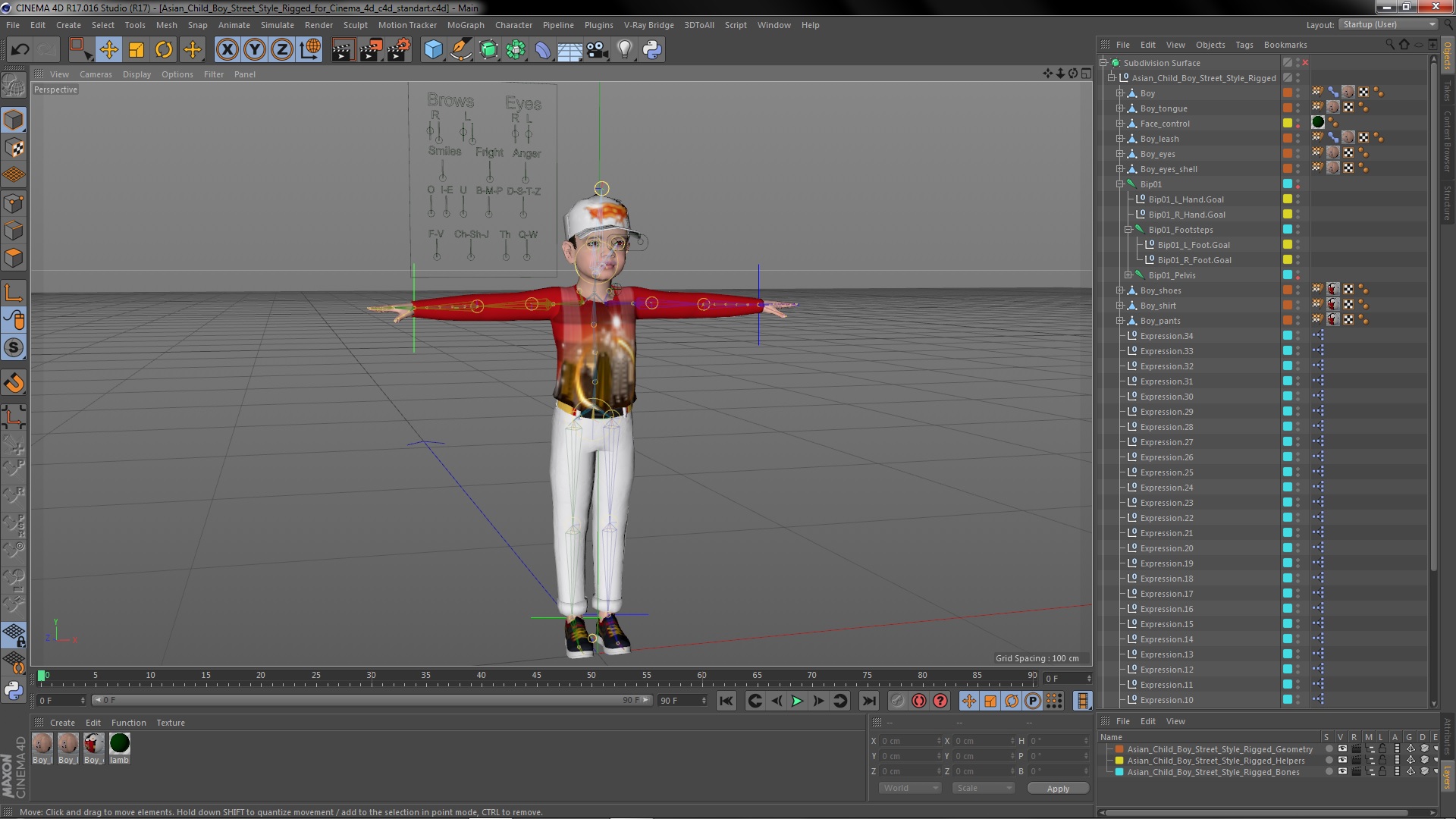Open the Character menu
The height and width of the screenshot is (819, 1456).
pyautogui.click(x=513, y=25)
